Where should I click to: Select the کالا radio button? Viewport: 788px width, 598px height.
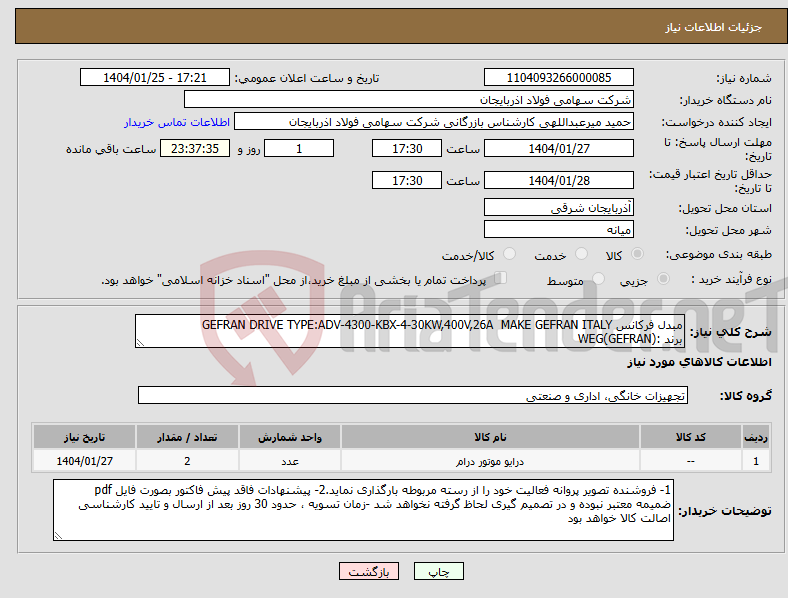[637, 254]
